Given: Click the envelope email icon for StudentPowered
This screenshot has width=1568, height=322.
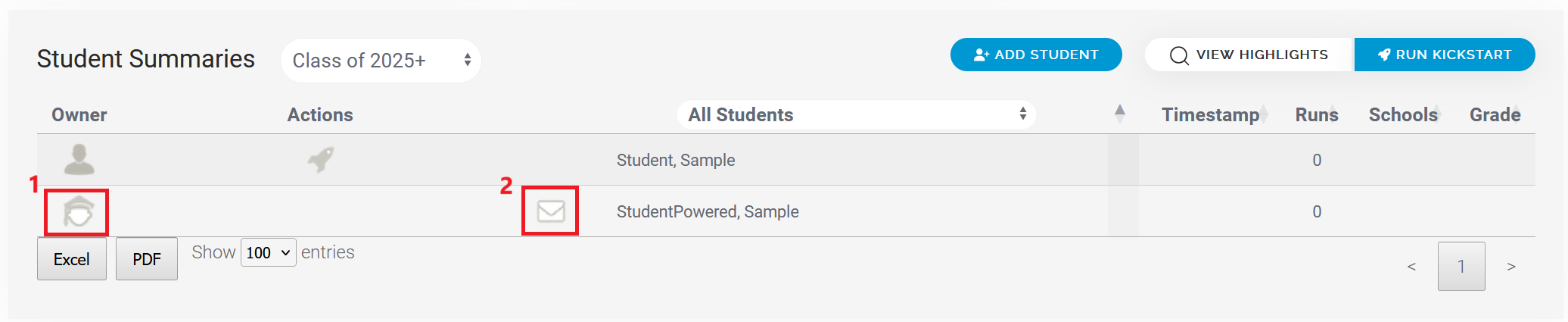Looking at the screenshot, I should [551, 211].
